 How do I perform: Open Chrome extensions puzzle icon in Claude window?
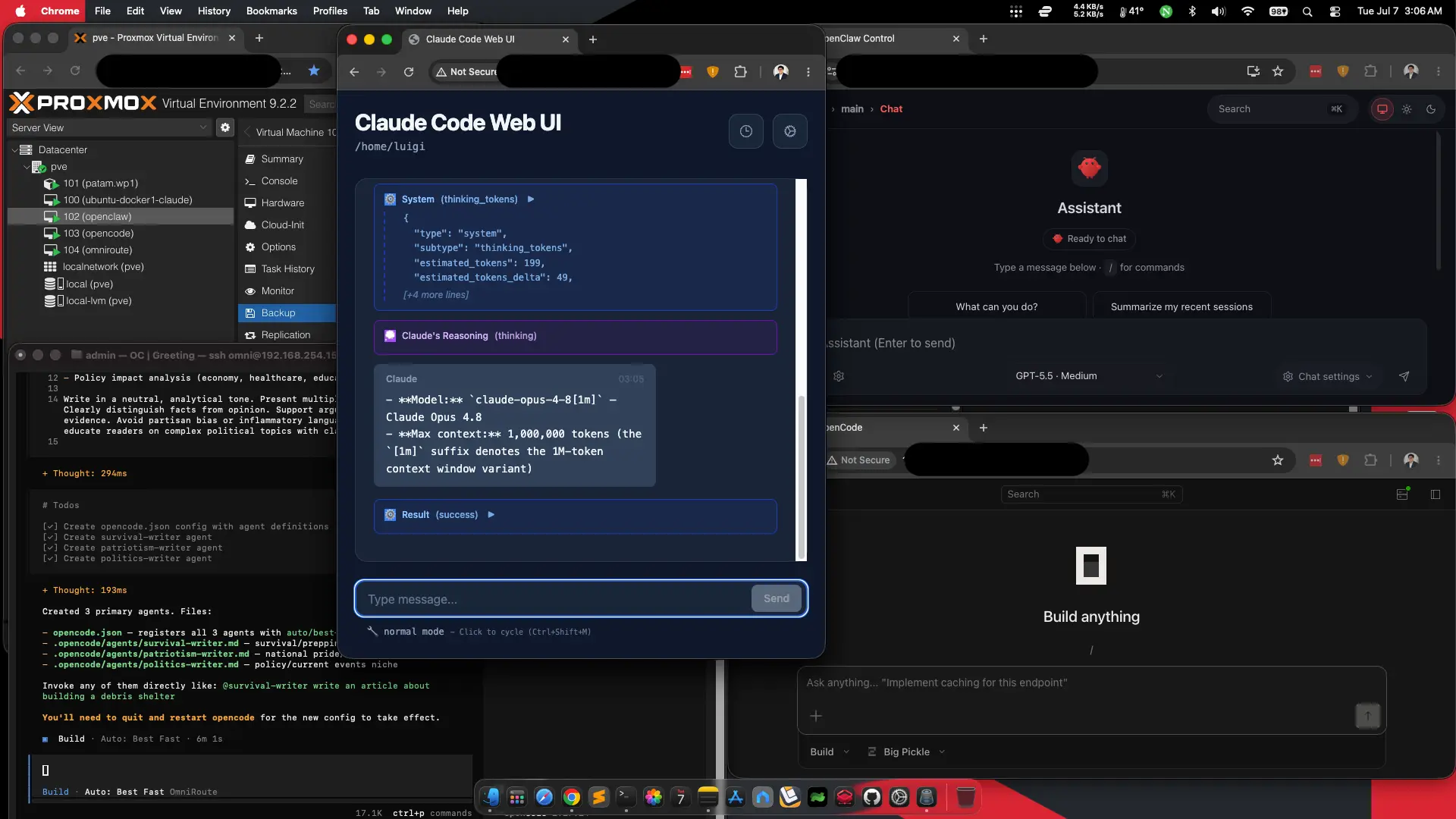point(740,72)
